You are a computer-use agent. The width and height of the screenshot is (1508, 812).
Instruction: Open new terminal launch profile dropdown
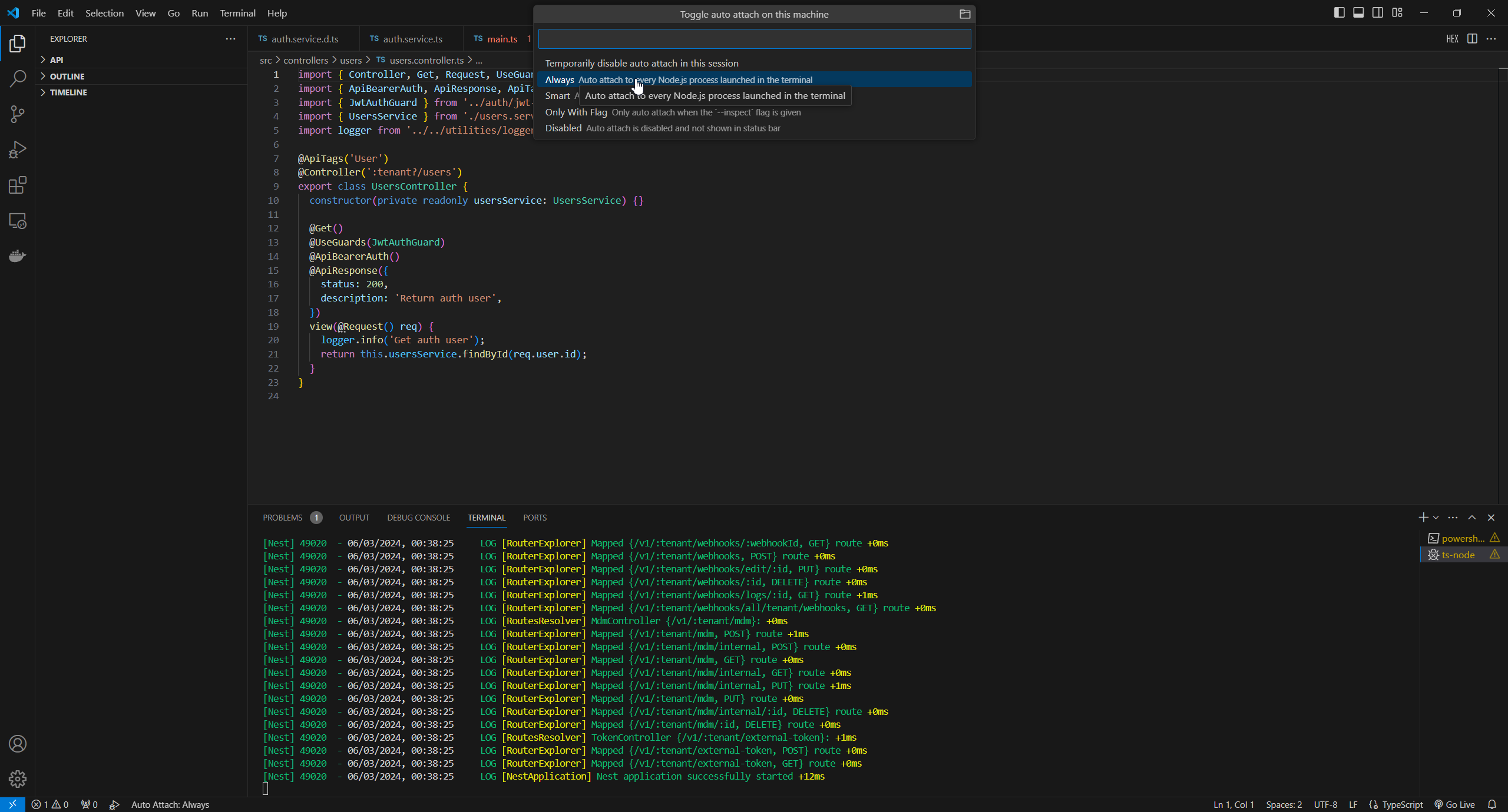pyautogui.click(x=1436, y=518)
